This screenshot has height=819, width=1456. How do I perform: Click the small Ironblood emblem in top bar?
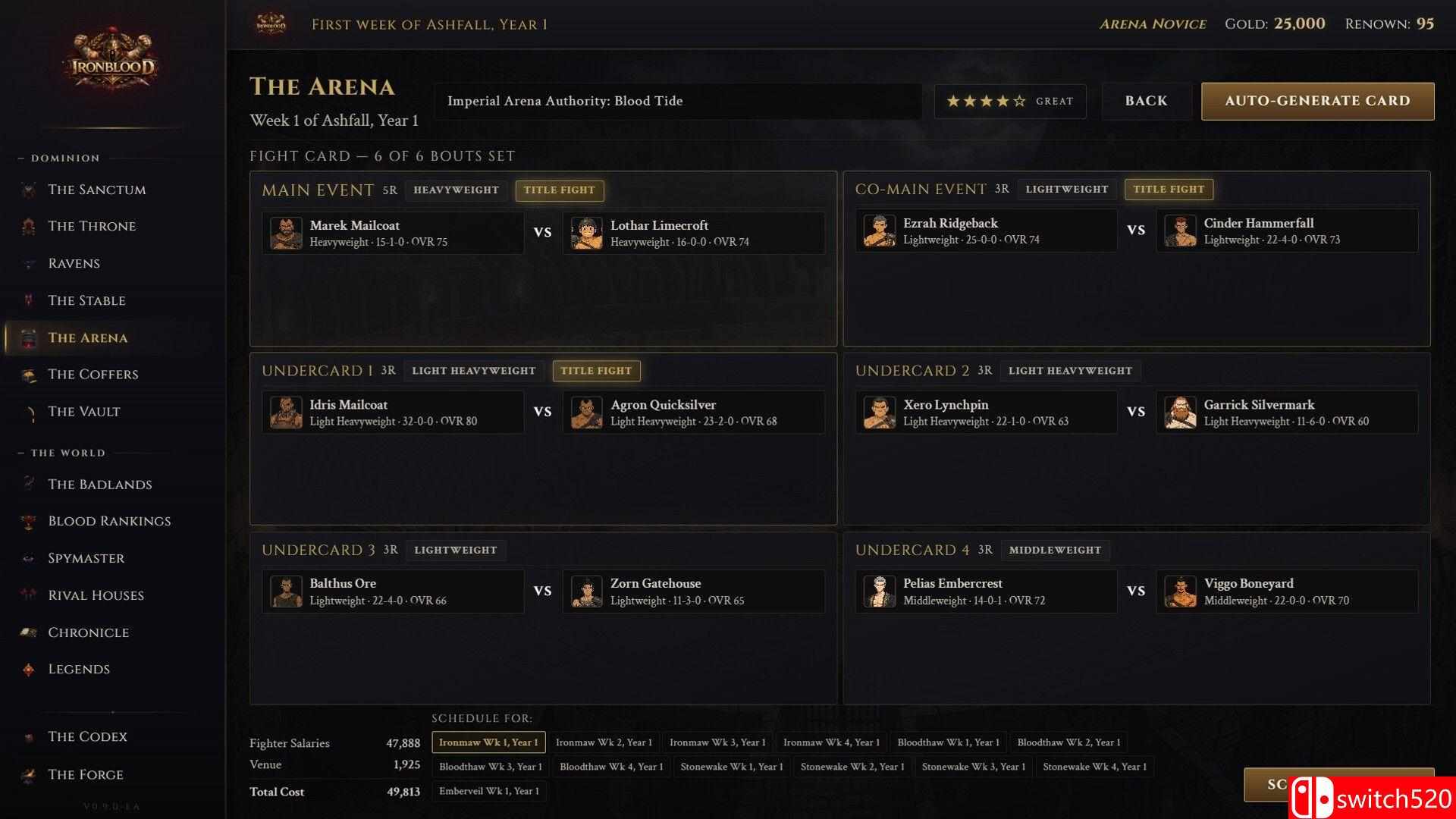[x=271, y=24]
